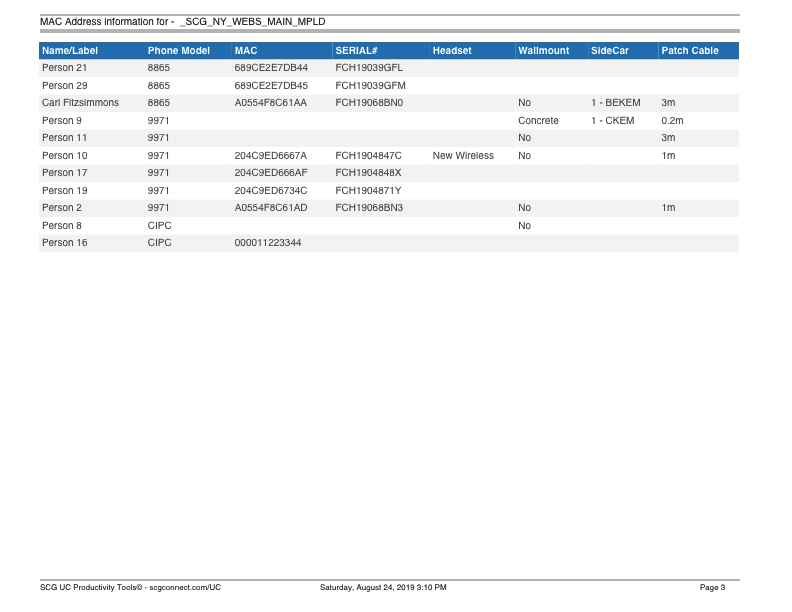Click the report title _SCG_NY_WEBS_MAIN_MPLD
Image resolution: width=792 pixels, height=612 pixels.
[256, 21]
